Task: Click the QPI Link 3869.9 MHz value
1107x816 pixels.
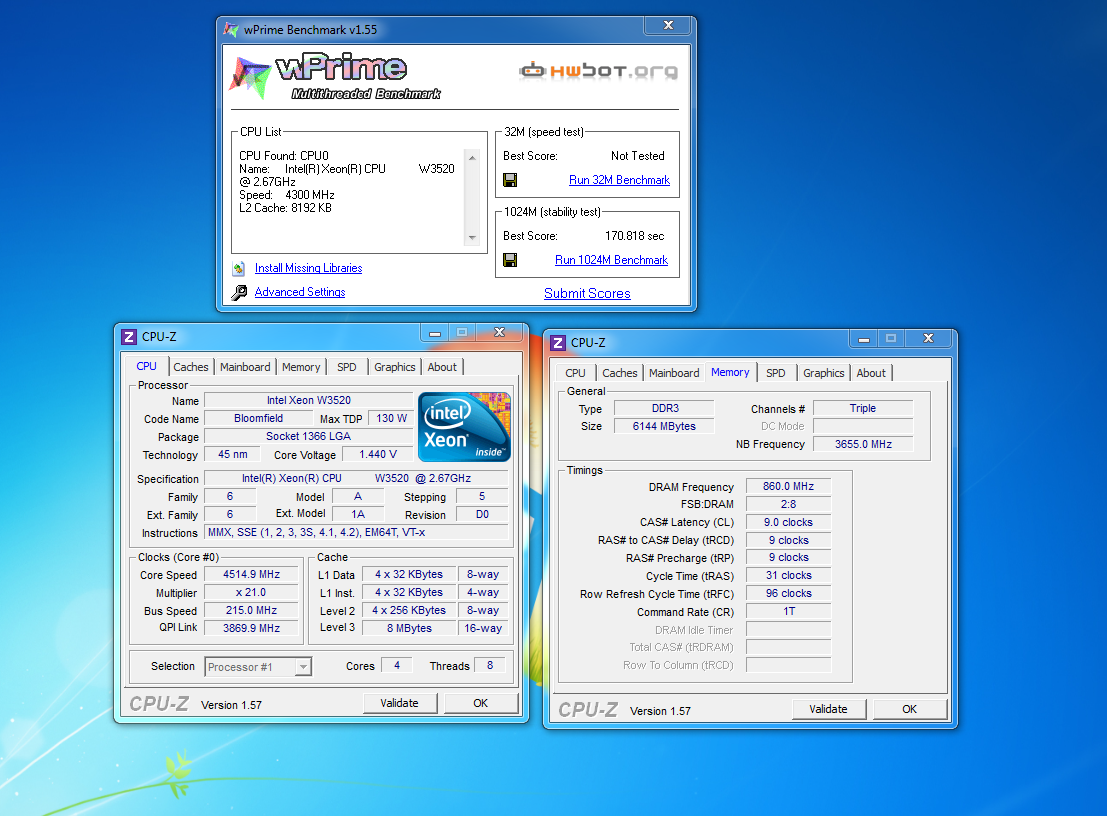Action: [251, 628]
